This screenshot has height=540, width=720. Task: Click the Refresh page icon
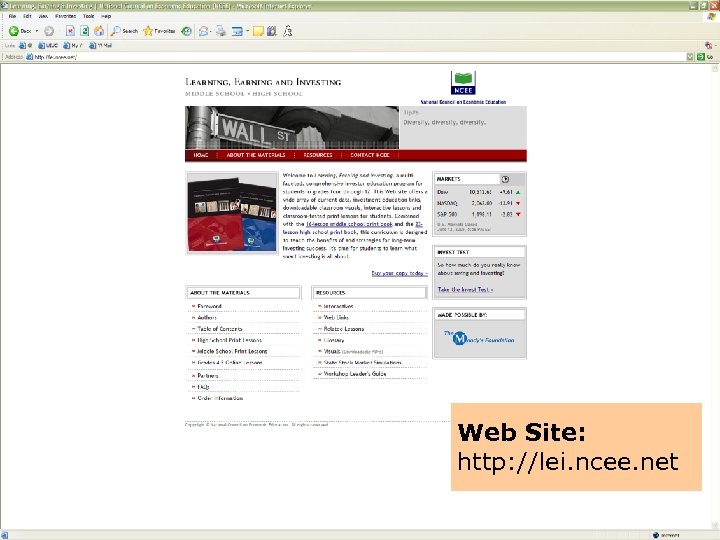pos(84,31)
